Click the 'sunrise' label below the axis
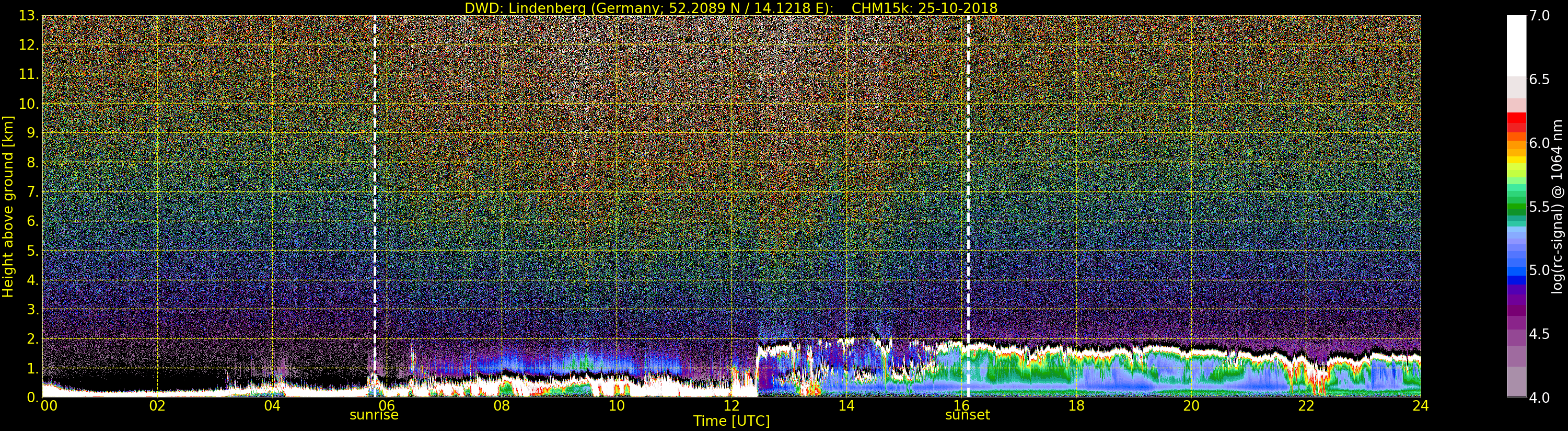 (x=374, y=415)
